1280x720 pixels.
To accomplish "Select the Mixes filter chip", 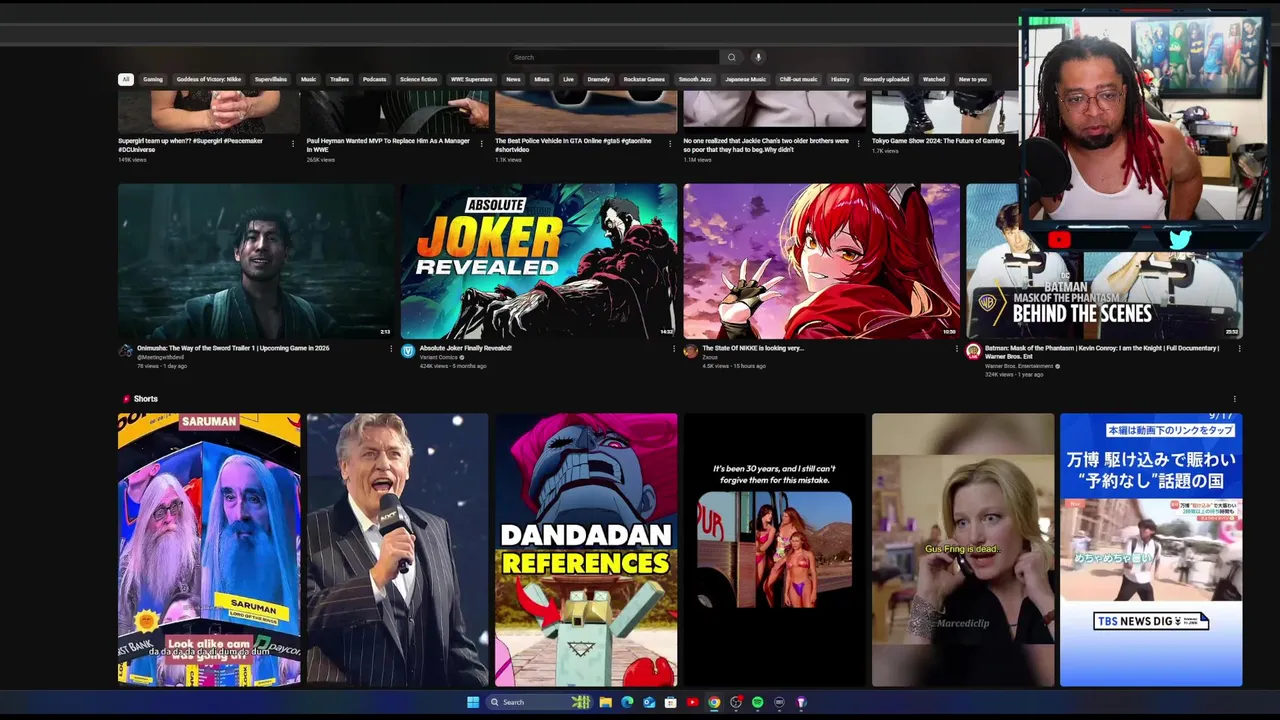I will coord(542,79).
